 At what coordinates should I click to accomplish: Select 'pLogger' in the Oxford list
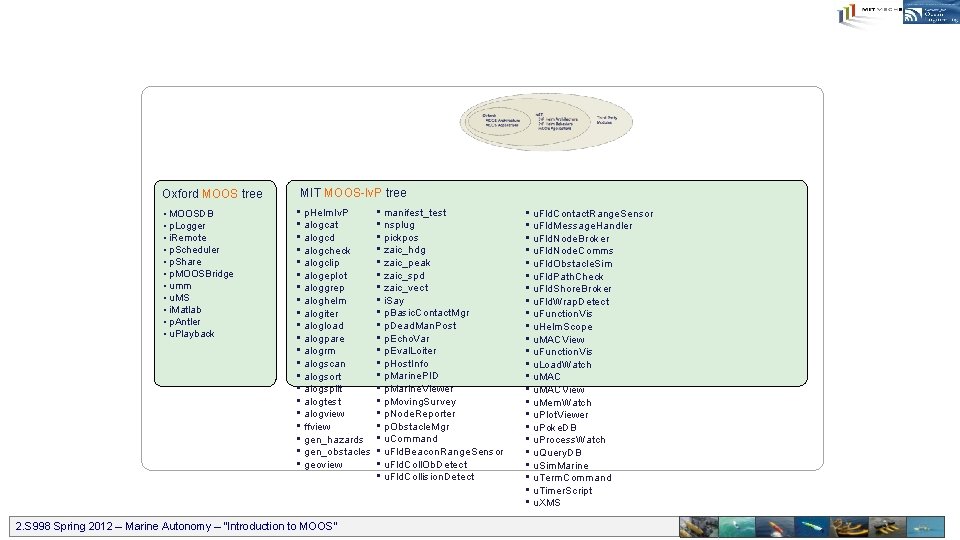coord(187,226)
